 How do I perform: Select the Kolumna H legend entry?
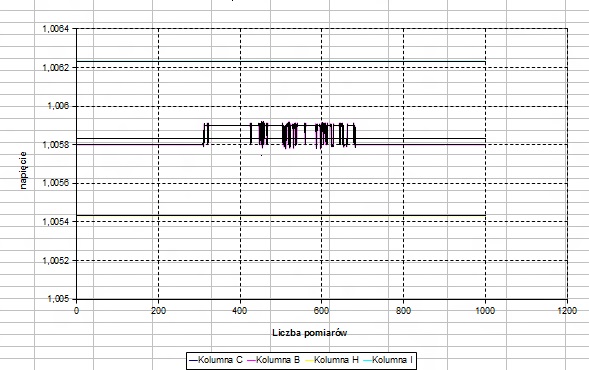coord(332,360)
